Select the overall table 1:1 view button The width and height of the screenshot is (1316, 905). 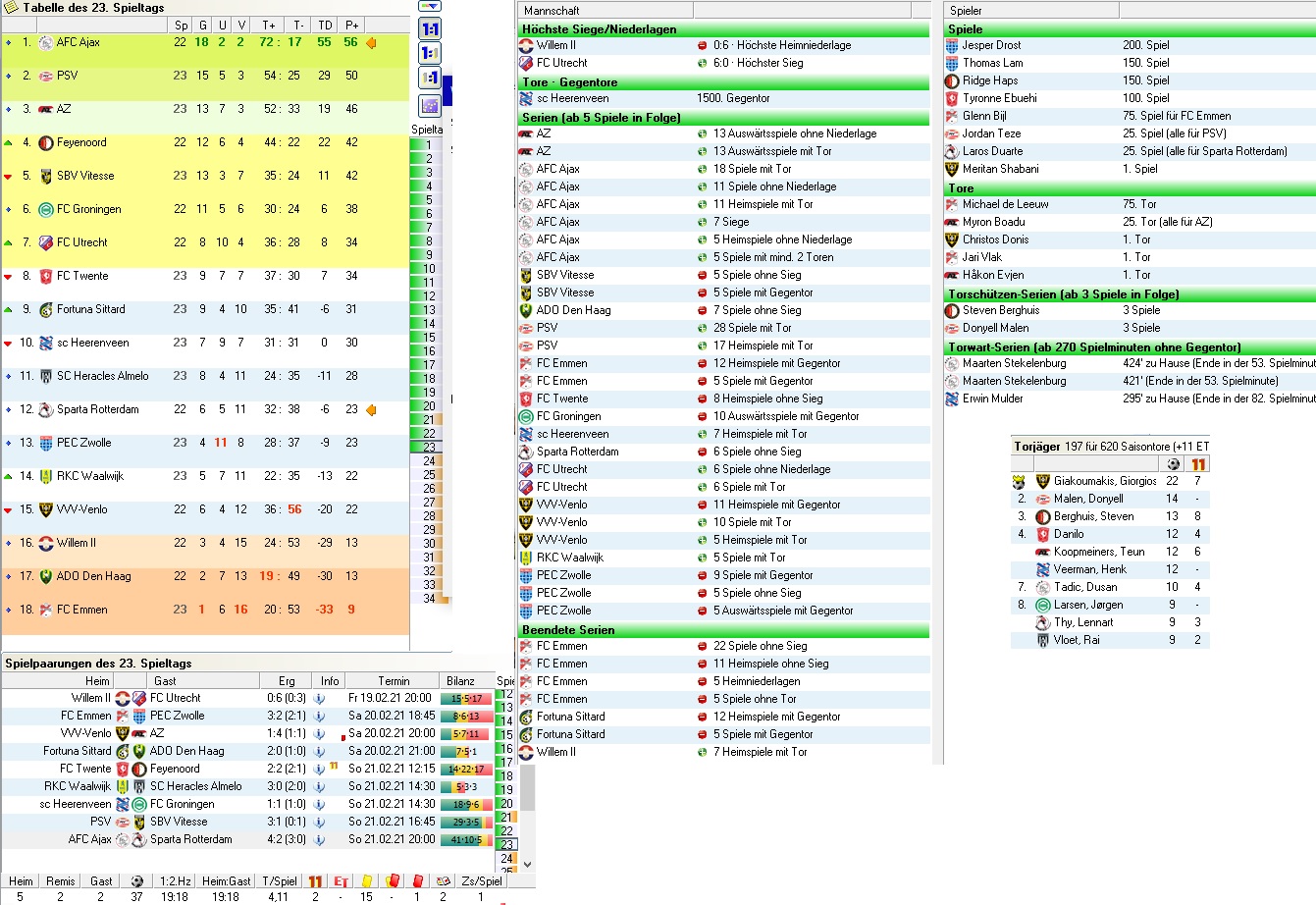[430, 29]
